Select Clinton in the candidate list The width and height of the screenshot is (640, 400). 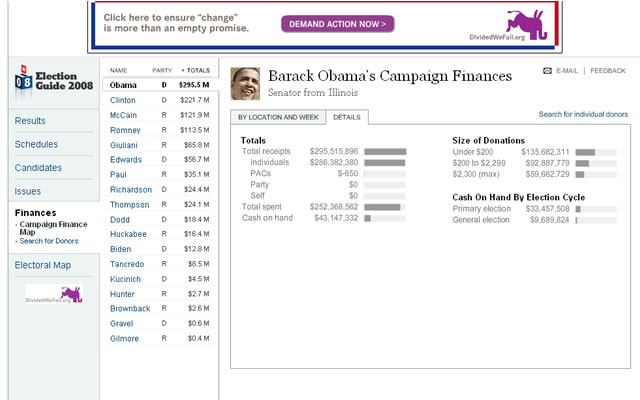tap(122, 100)
